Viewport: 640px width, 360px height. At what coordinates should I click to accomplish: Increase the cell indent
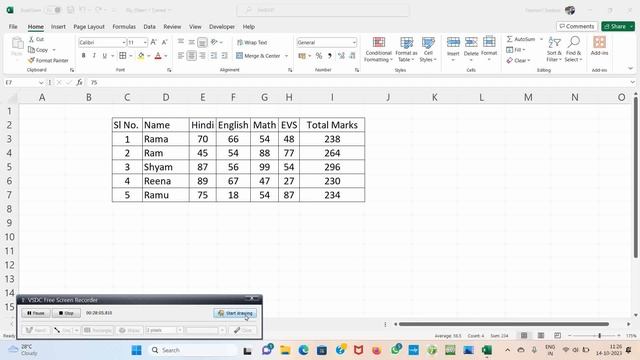pos(224,56)
